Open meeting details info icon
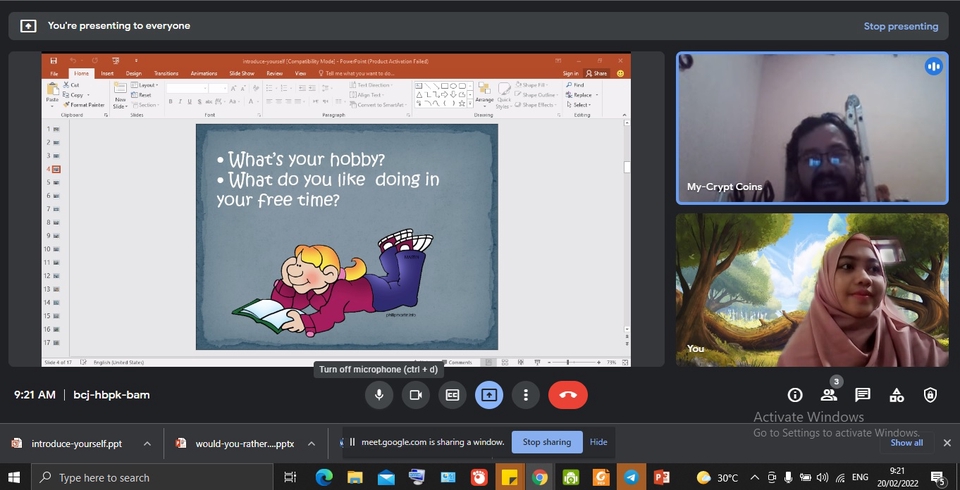The width and height of the screenshot is (960, 490). tap(795, 395)
